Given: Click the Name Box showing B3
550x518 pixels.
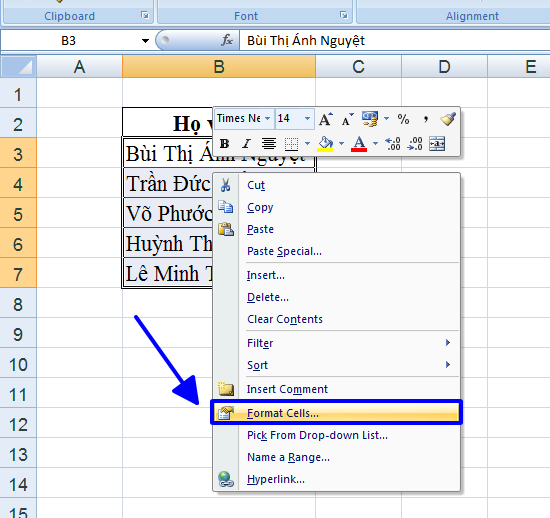Looking at the screenshot, I should (x=68, y=41).
